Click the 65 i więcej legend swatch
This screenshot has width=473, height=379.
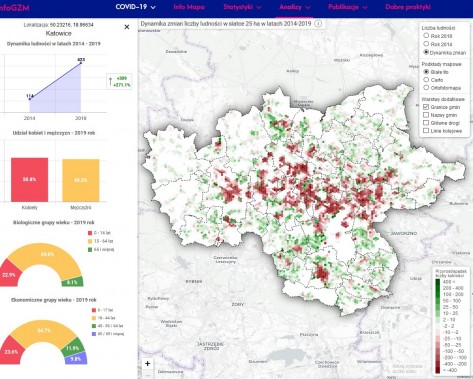(90, 249)
